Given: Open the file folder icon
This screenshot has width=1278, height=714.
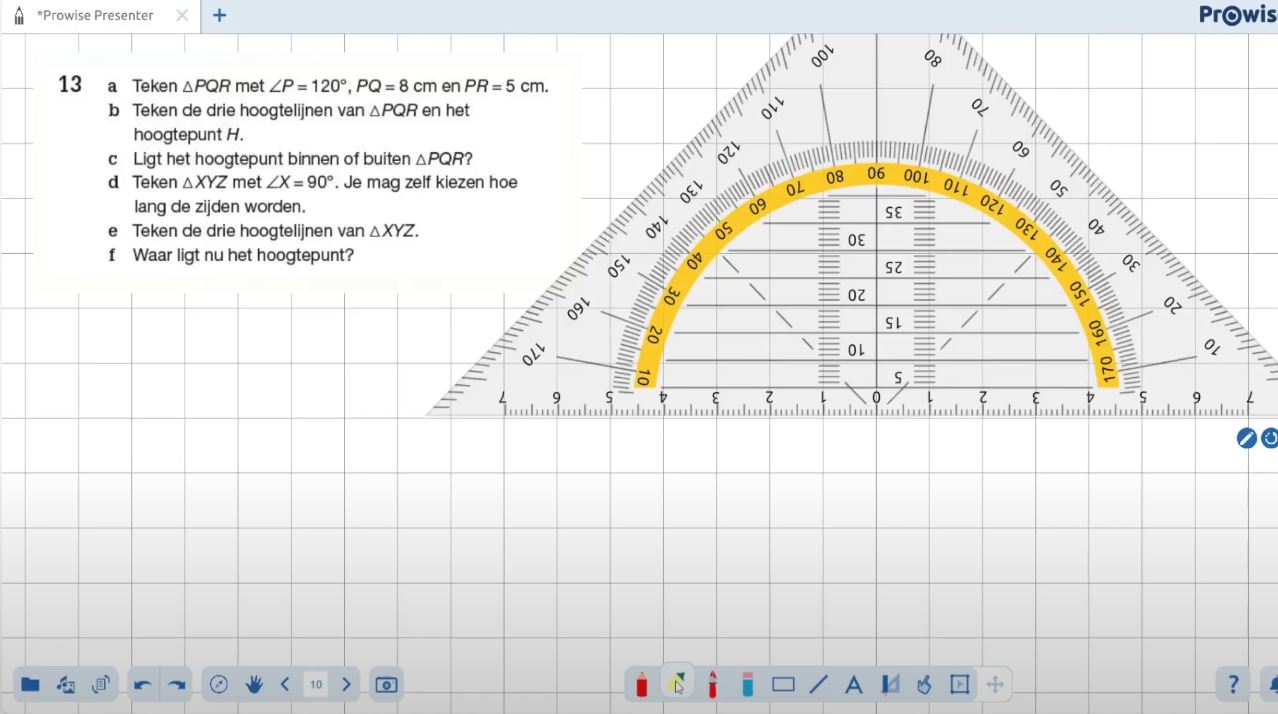Looking at the screenshot, I should [x=30, y=685].
